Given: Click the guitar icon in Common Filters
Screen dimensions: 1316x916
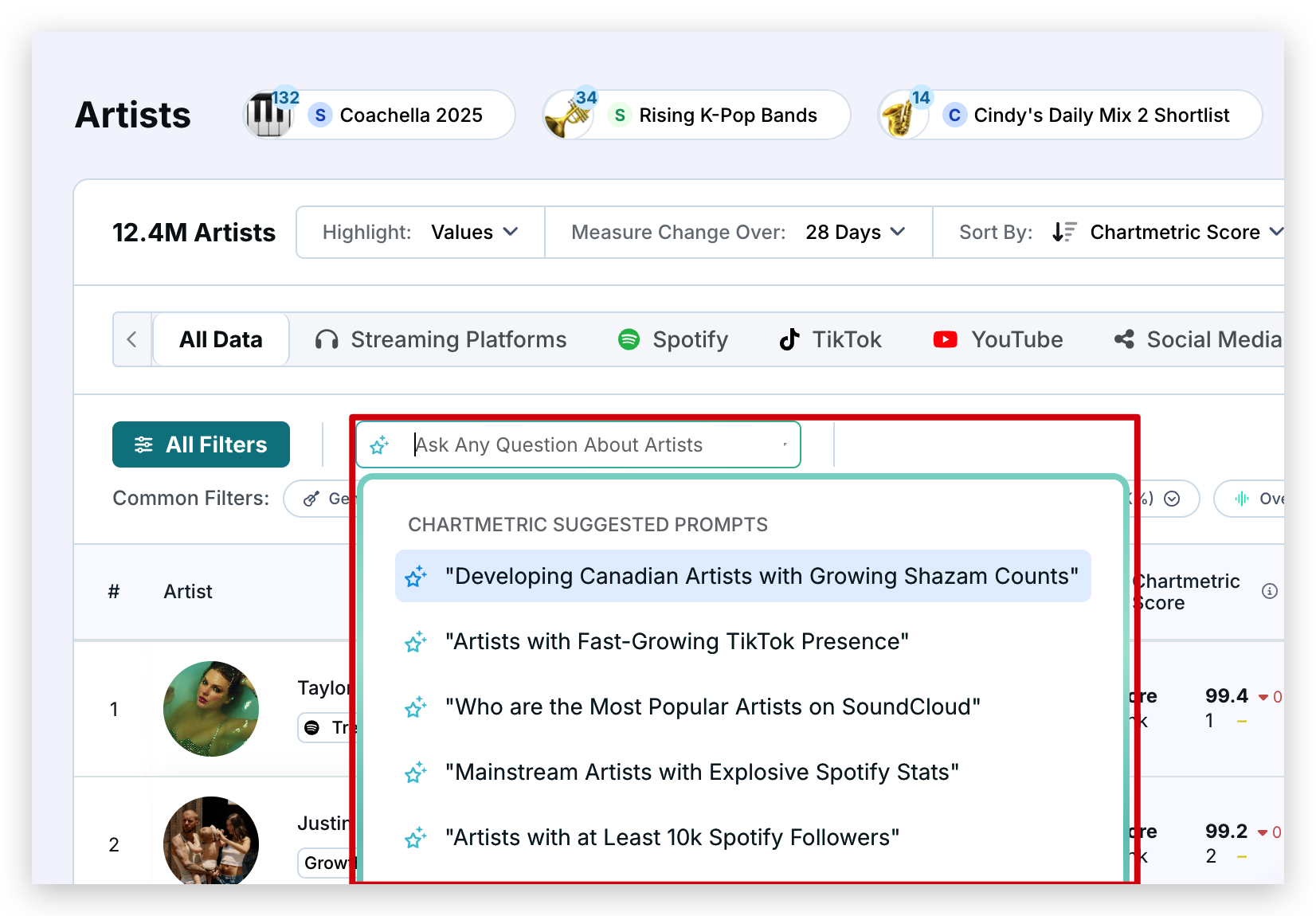Looking at the screenshot, I should 311,499.
